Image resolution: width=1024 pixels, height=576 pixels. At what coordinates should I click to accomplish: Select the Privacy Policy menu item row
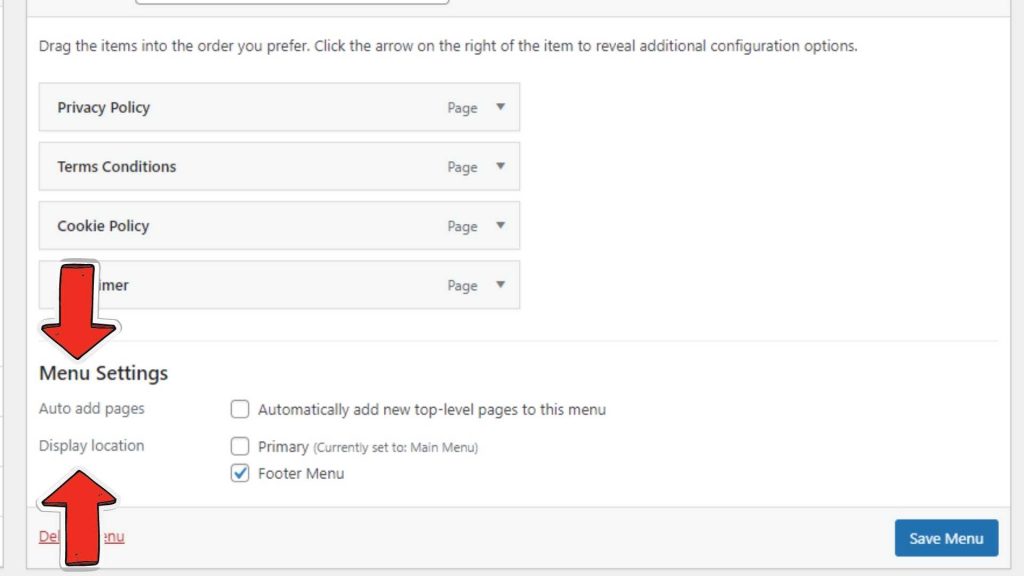(250, 107)
